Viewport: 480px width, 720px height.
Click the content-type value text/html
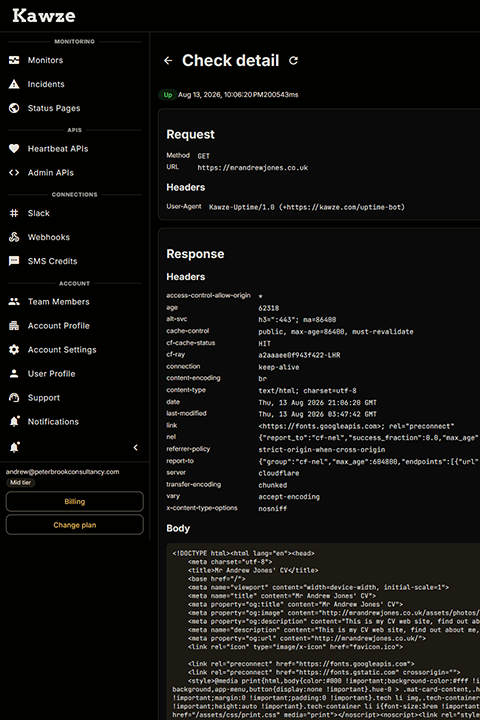(307, 391)
